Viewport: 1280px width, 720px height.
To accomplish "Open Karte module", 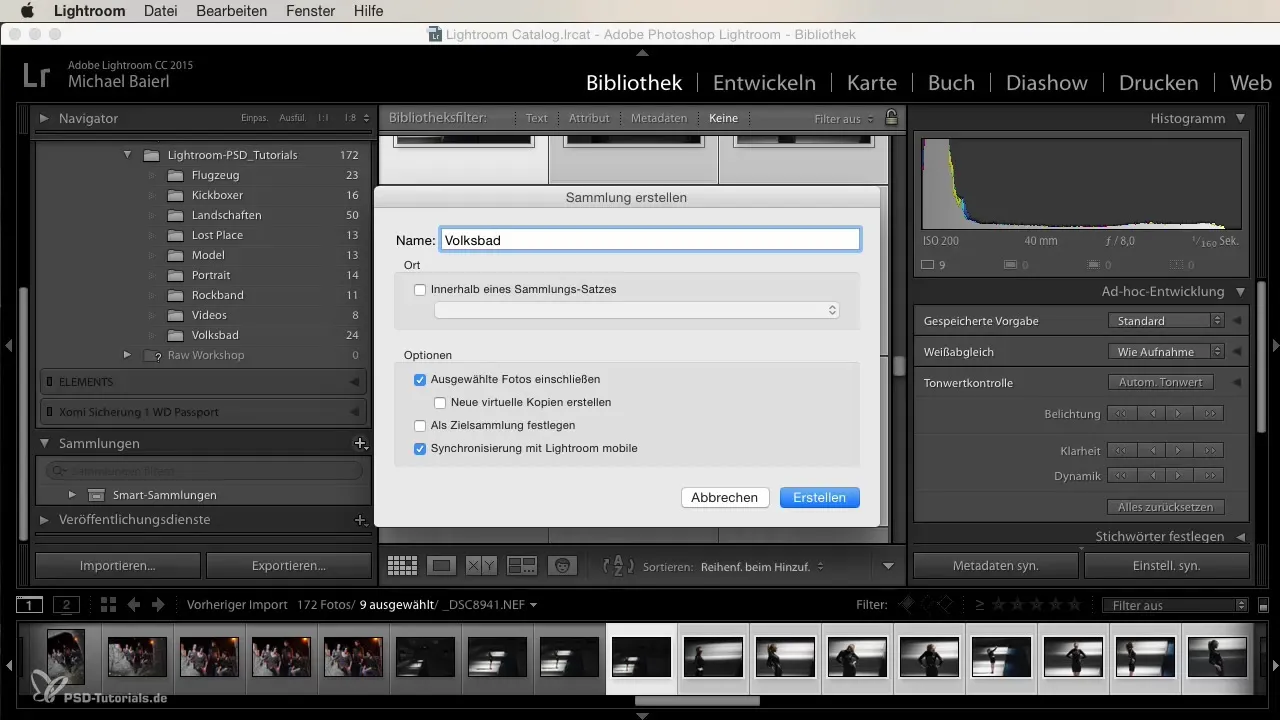I will [872, 83].
